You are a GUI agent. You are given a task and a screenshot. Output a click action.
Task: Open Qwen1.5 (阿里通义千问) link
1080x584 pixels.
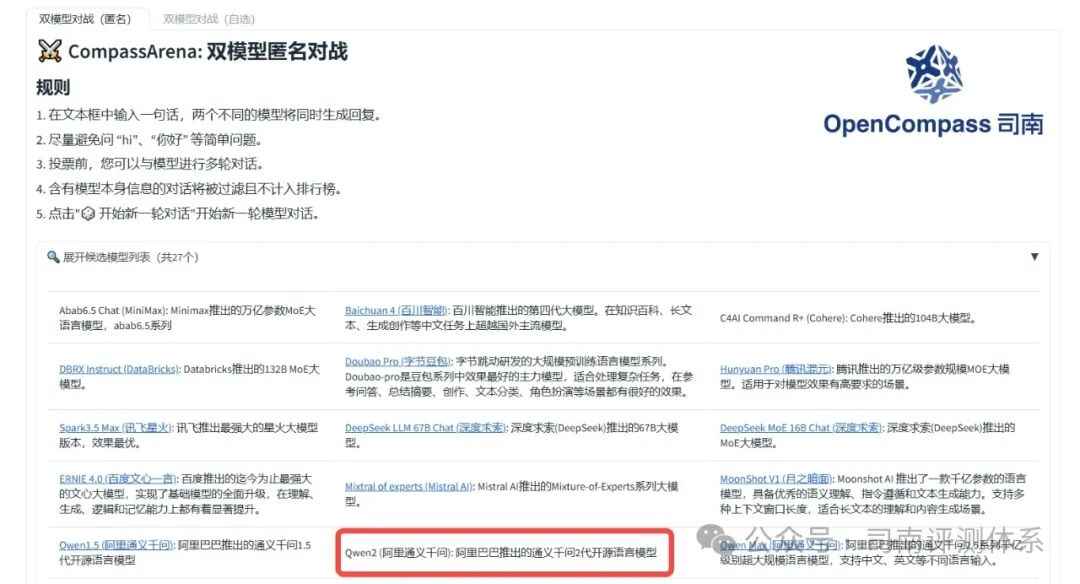[116, 545]
